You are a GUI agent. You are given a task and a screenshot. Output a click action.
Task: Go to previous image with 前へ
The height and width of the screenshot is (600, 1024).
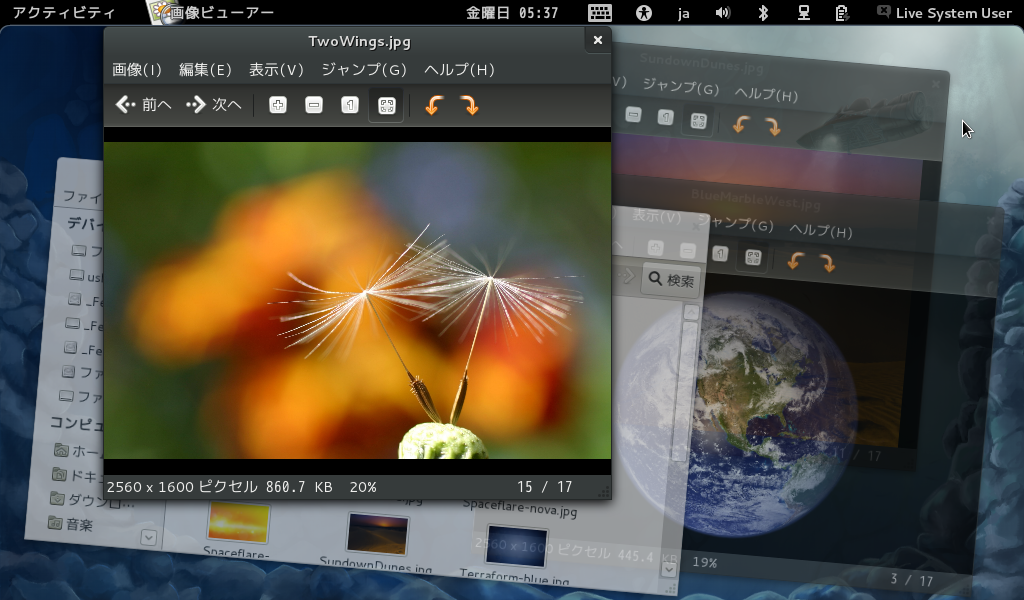click(x=143, y=104)
